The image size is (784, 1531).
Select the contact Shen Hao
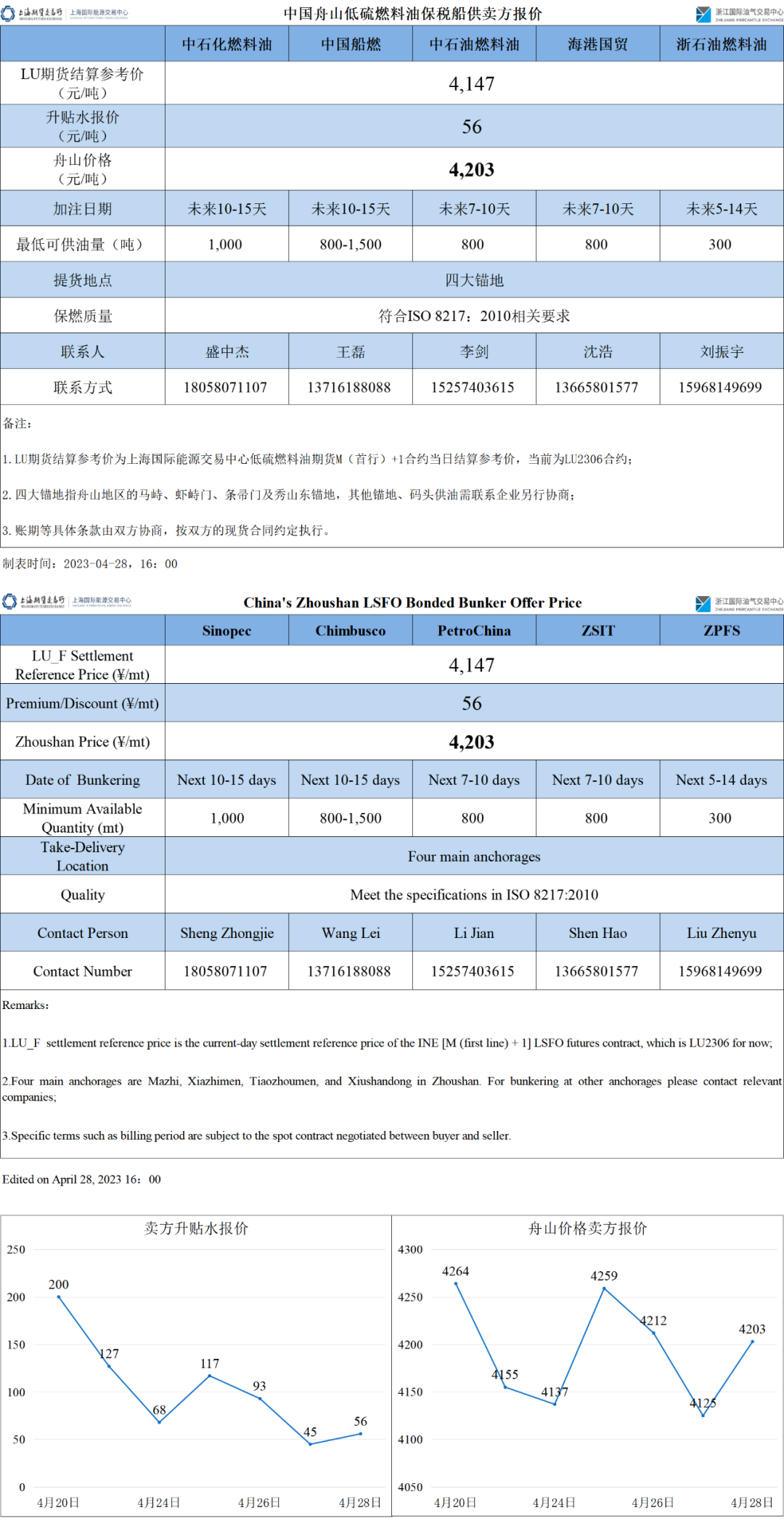[x=597, y=934]
